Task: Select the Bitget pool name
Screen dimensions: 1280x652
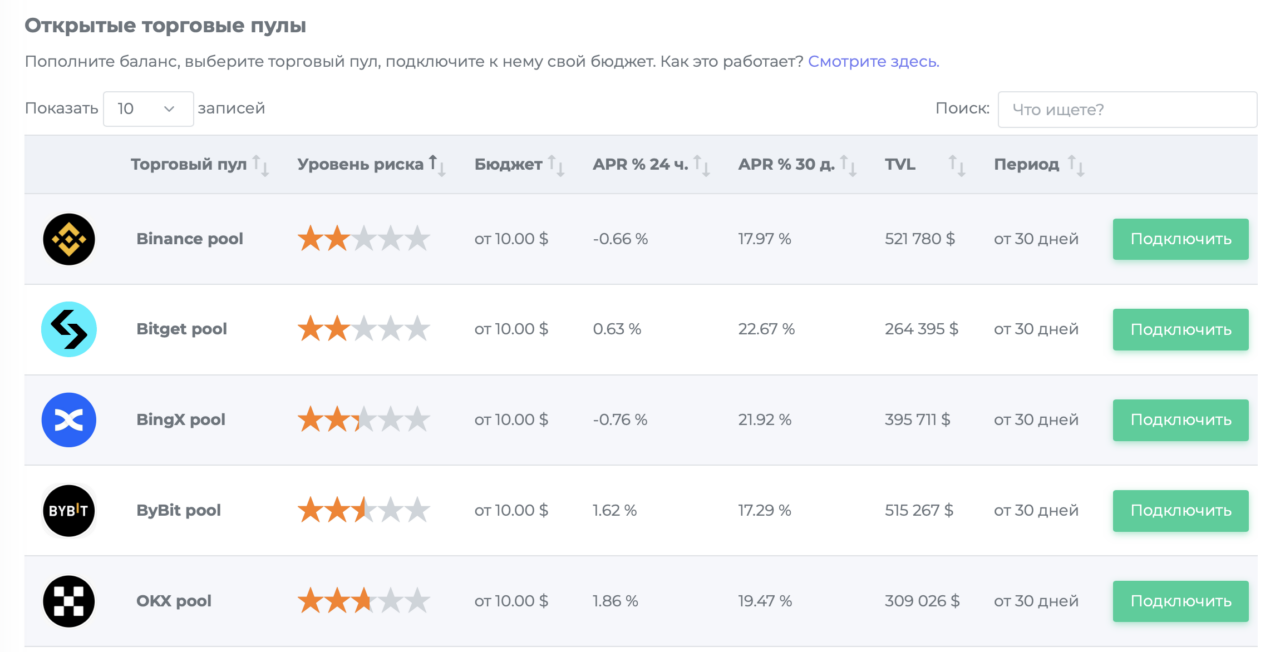Action: 182,329
